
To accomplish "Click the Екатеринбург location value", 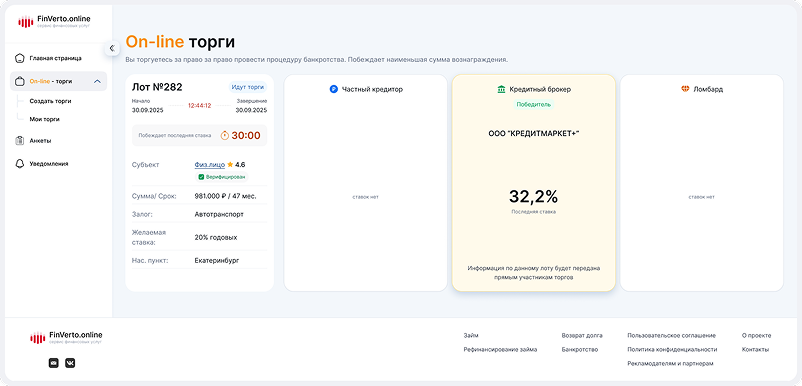I will 217,261.
